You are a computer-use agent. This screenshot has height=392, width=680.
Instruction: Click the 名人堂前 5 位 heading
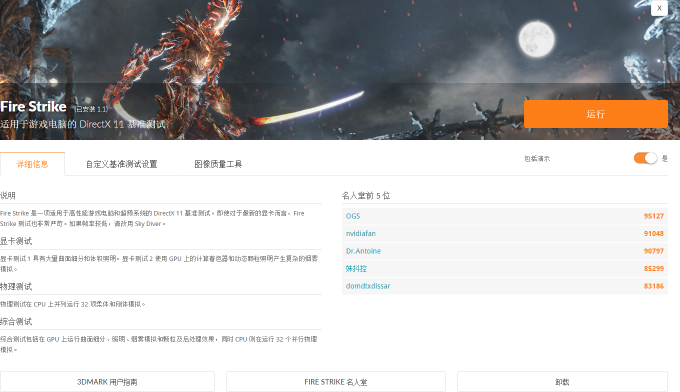point(366,196)
